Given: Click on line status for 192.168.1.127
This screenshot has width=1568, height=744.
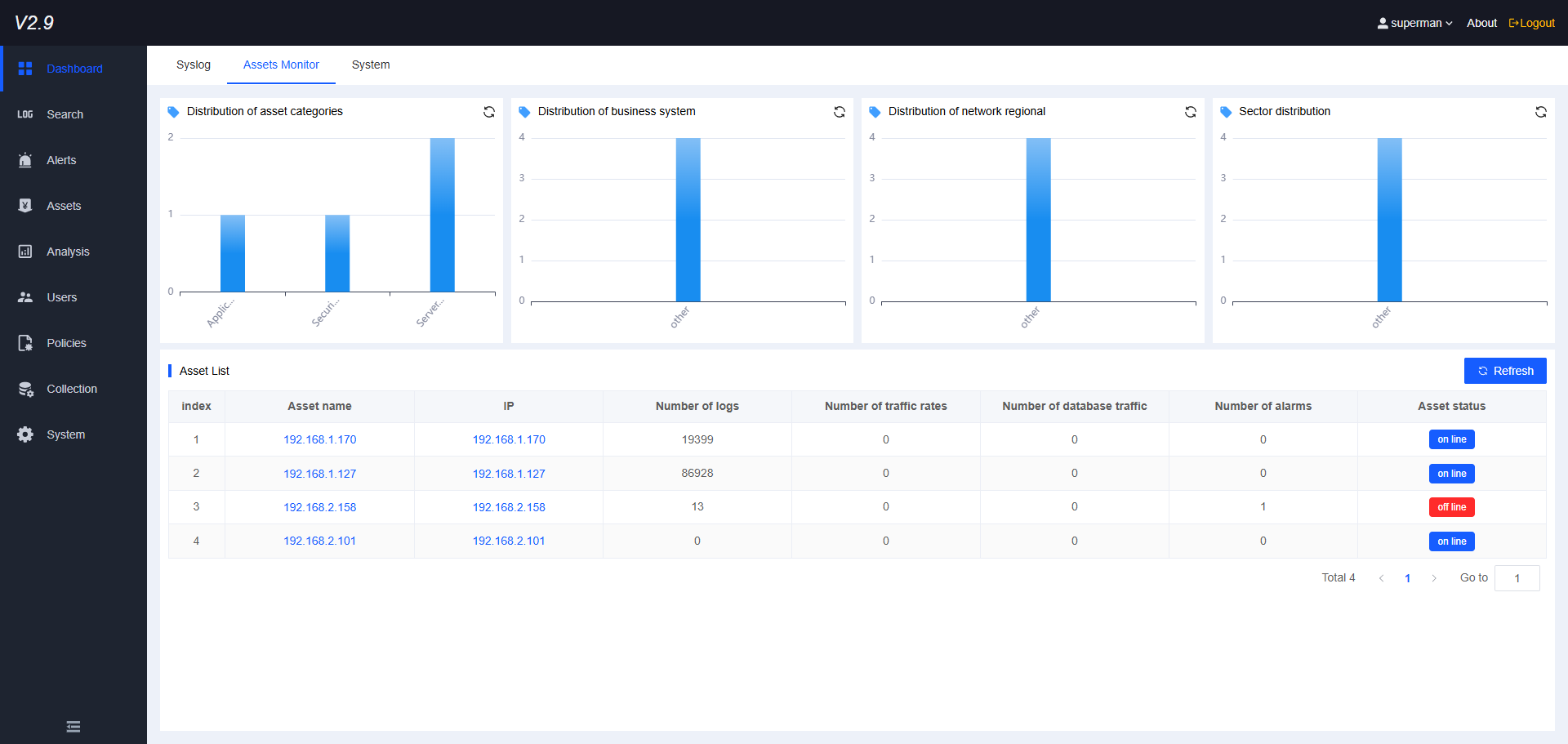Looking at the screenshot, I should coord(1452,474).
